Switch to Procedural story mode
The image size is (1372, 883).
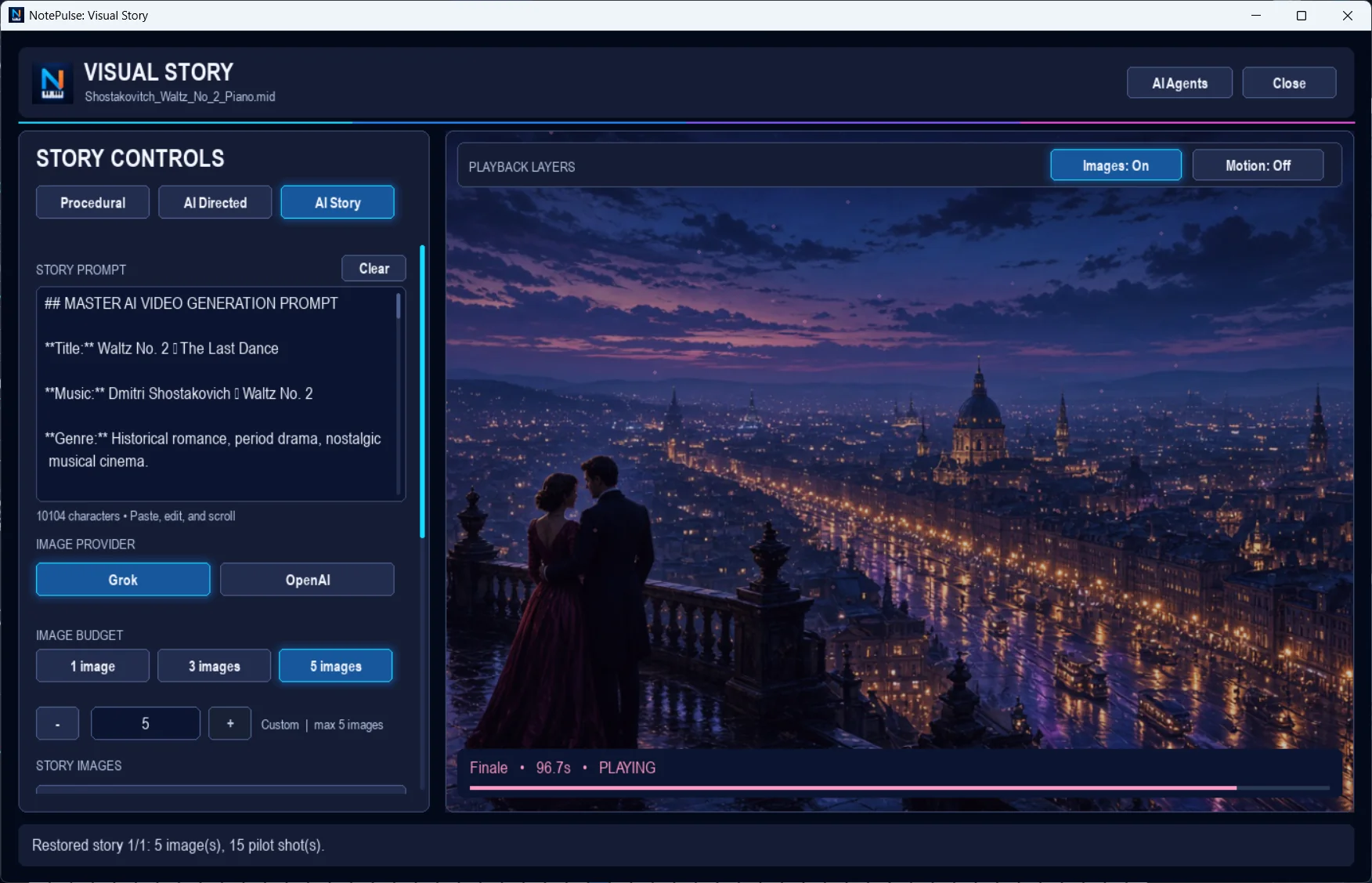click(92, 202)
